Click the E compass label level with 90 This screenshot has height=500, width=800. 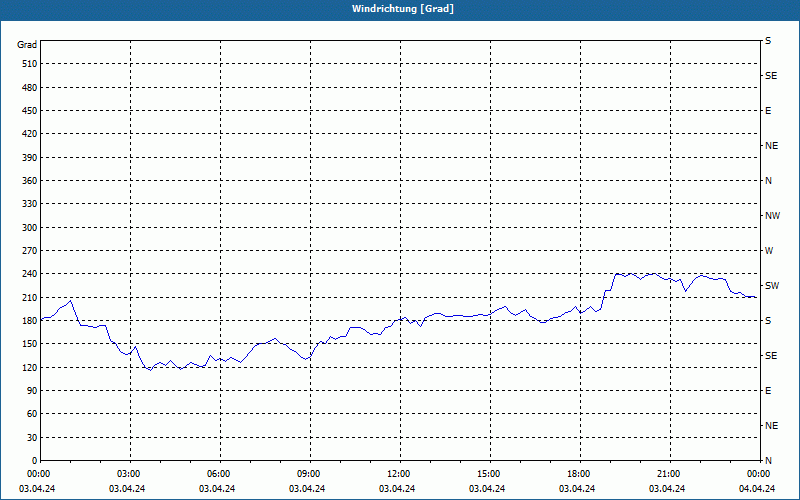click(x=768, y=391)
